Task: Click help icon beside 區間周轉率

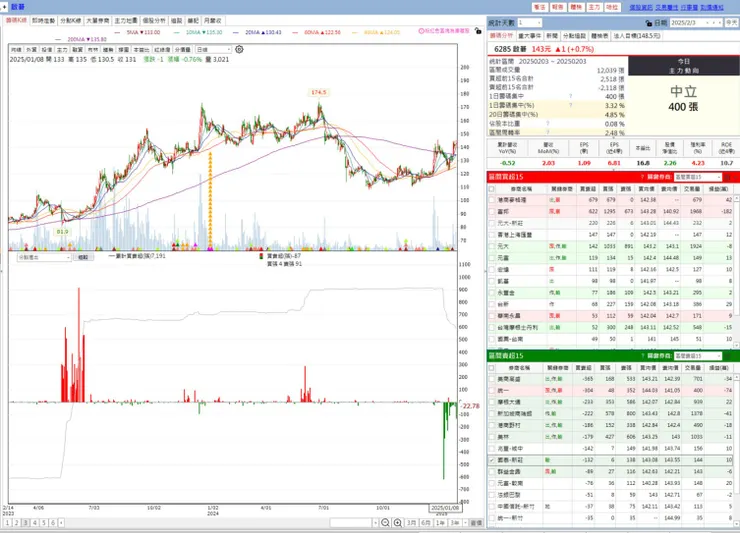Action: pos(548,133)
